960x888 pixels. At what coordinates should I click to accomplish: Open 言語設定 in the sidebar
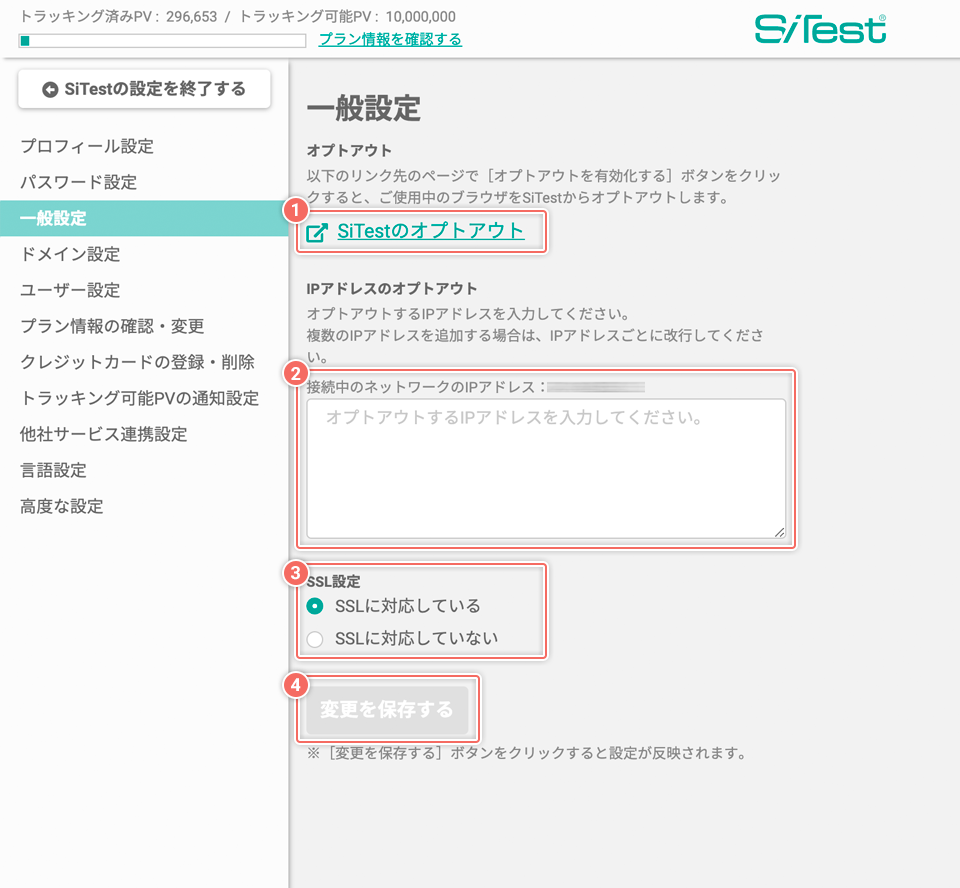point(53,470)
